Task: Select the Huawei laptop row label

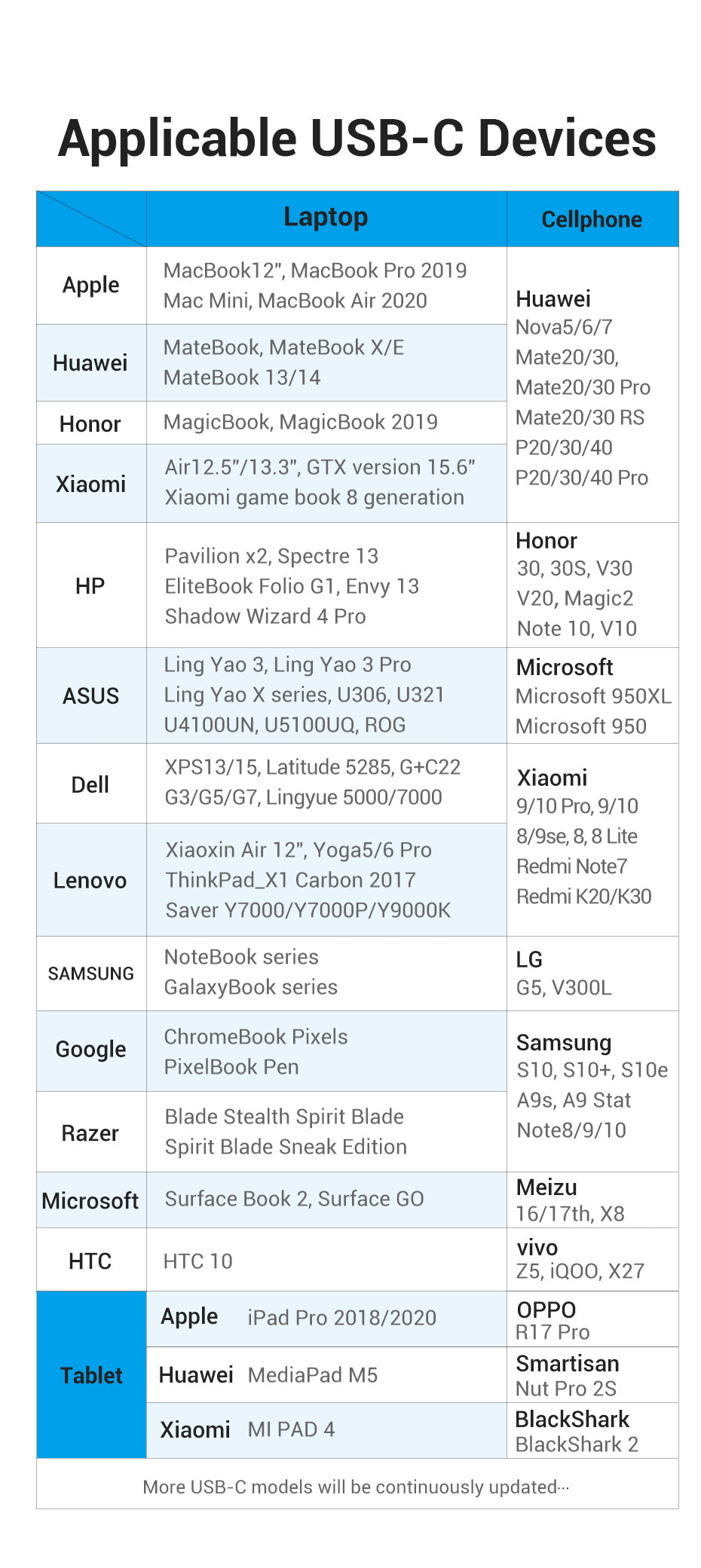Action: [x=90, y=362]
